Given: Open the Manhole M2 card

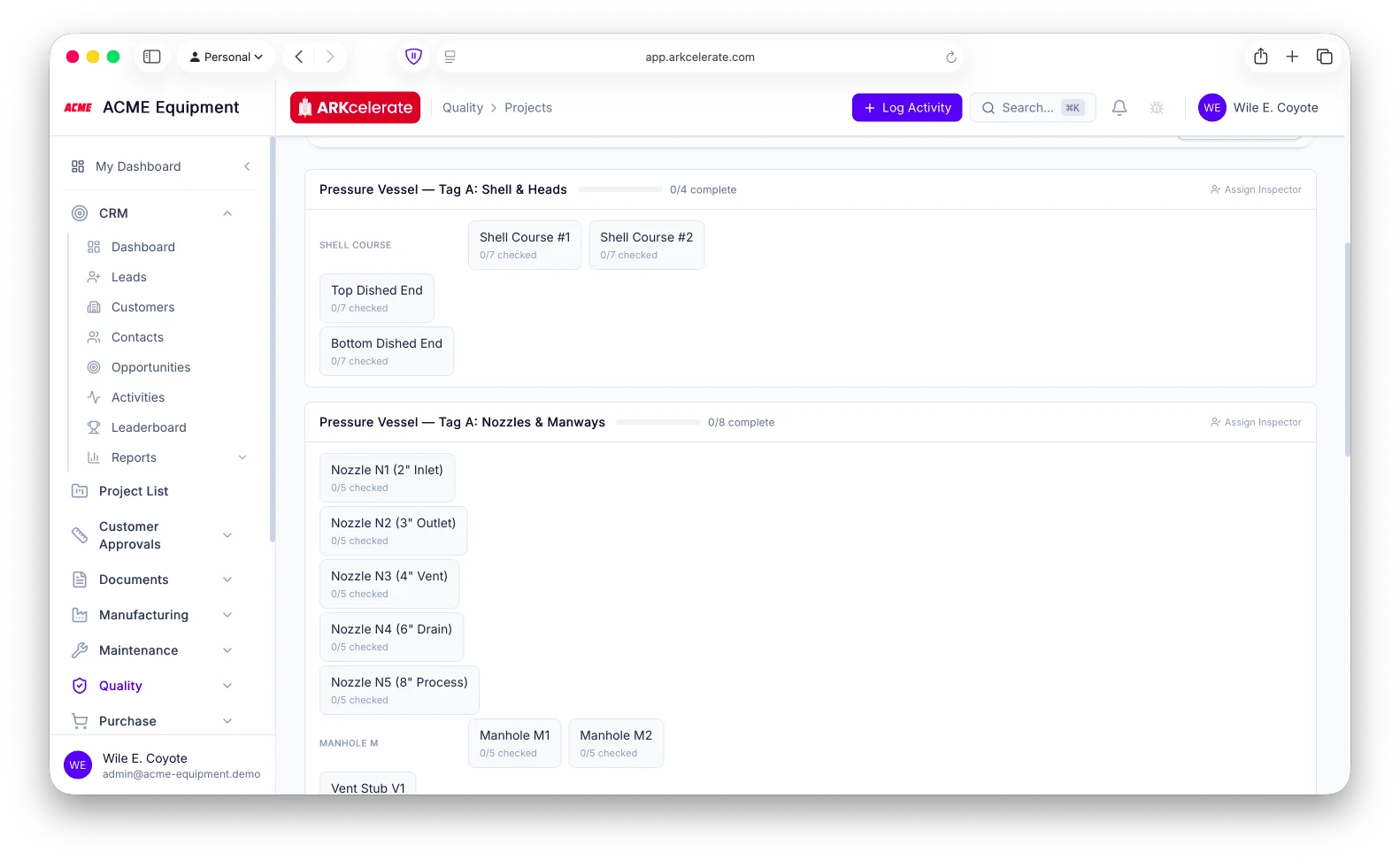Looking at the screenshot, I should click(616, 743).
